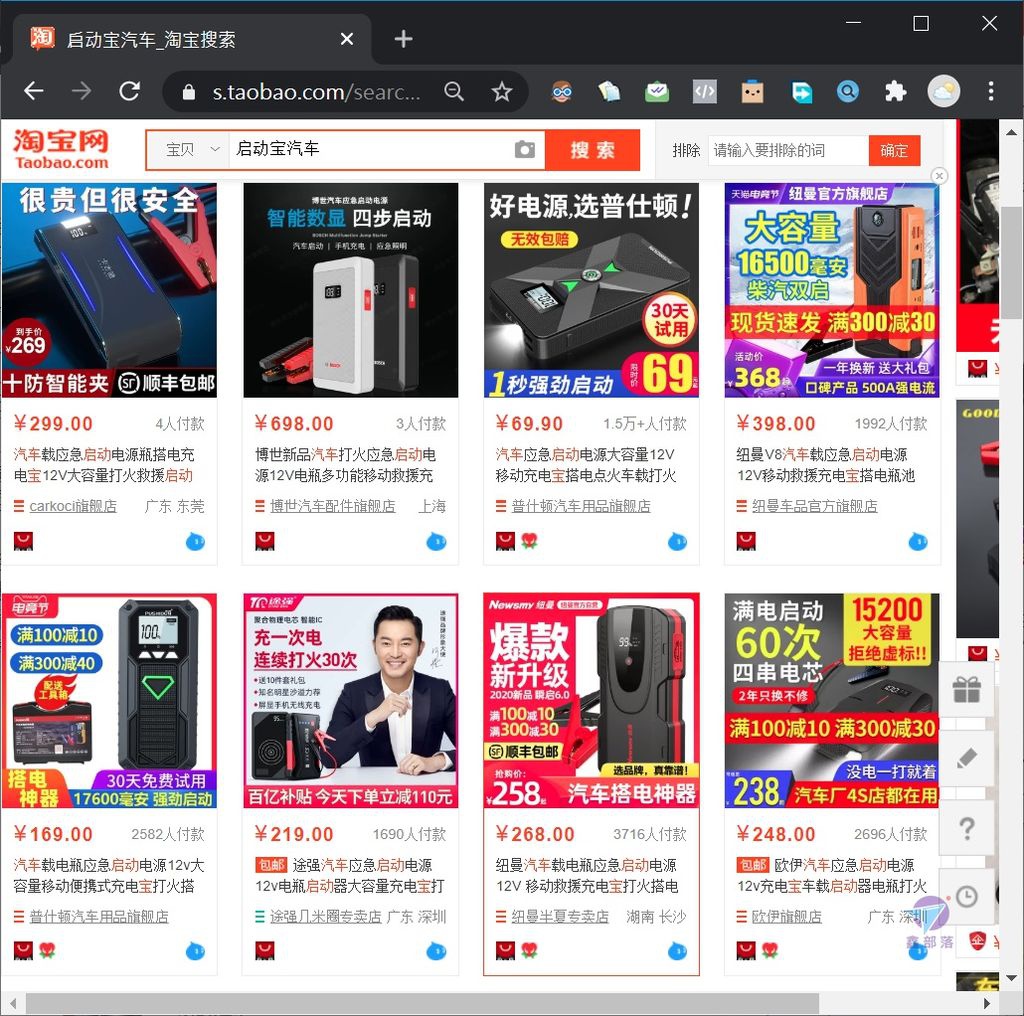Screen dimensions: 1024x1016
Task: Click the s.taobao.com address bar URL
Action: [x=316, y=92]
